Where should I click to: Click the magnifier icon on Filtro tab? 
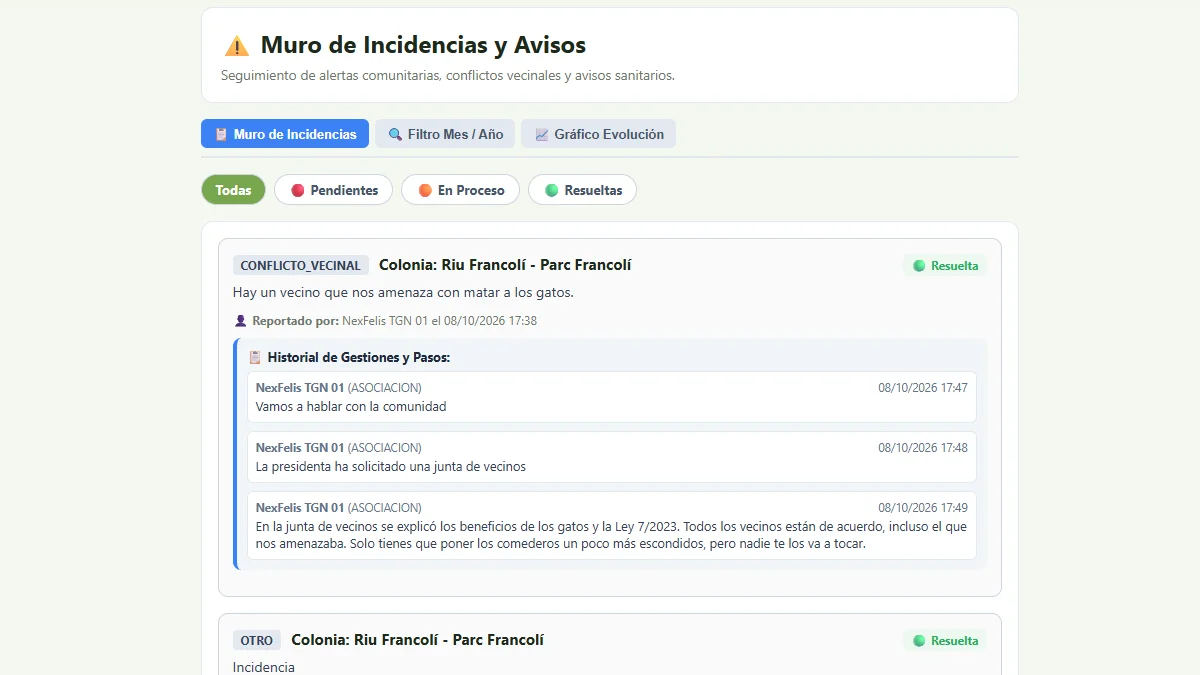click(395, 134)
